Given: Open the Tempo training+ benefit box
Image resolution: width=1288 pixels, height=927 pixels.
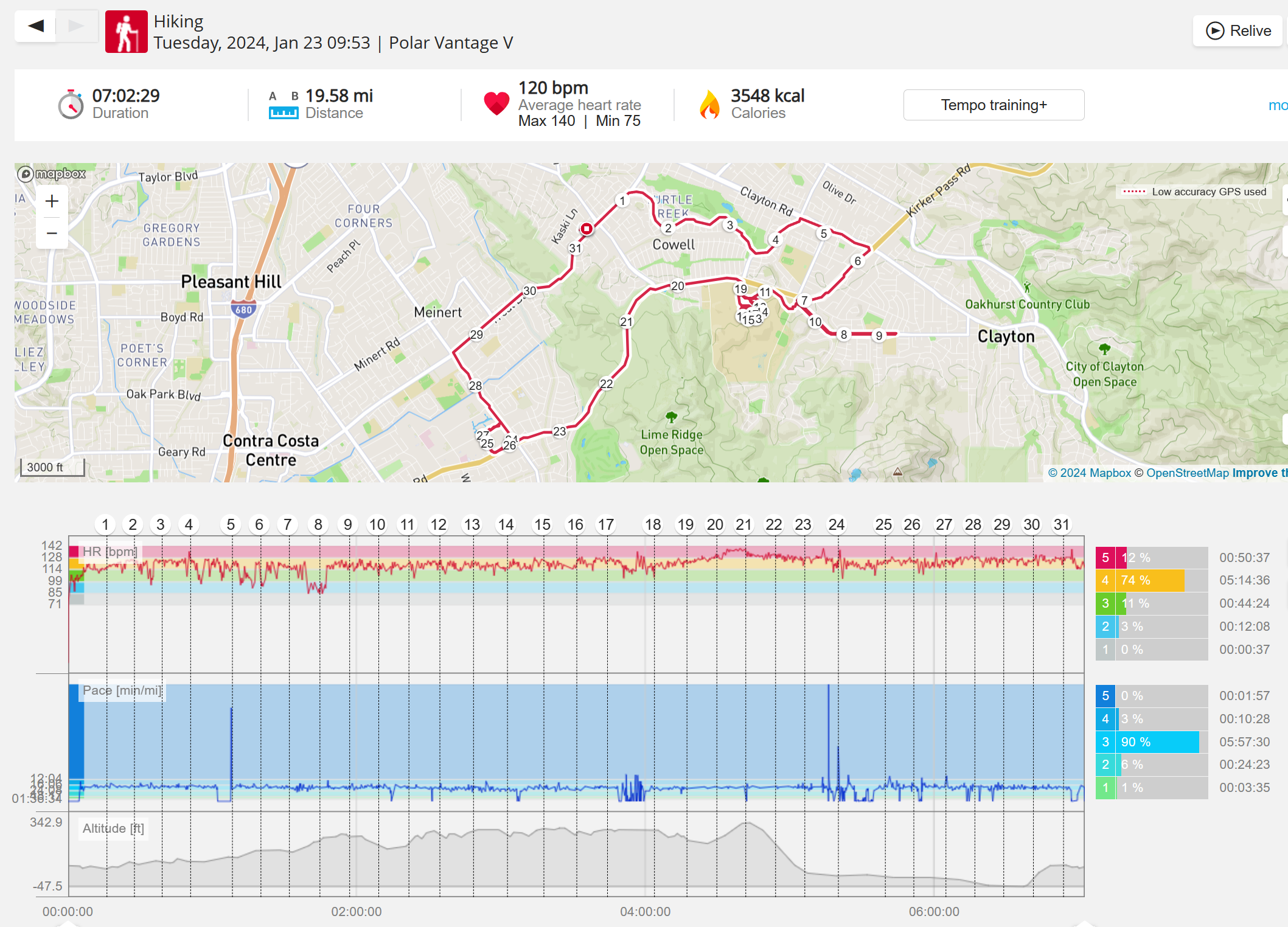Looking at the screenshot, I should [994, 105].
